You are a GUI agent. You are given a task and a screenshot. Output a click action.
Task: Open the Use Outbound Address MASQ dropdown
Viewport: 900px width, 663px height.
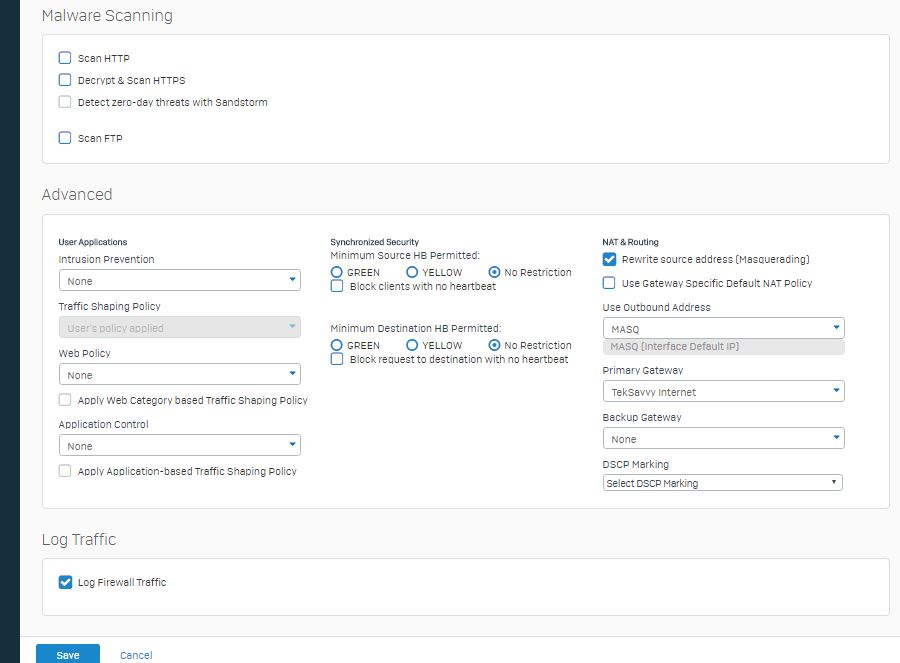pos(724,328)
